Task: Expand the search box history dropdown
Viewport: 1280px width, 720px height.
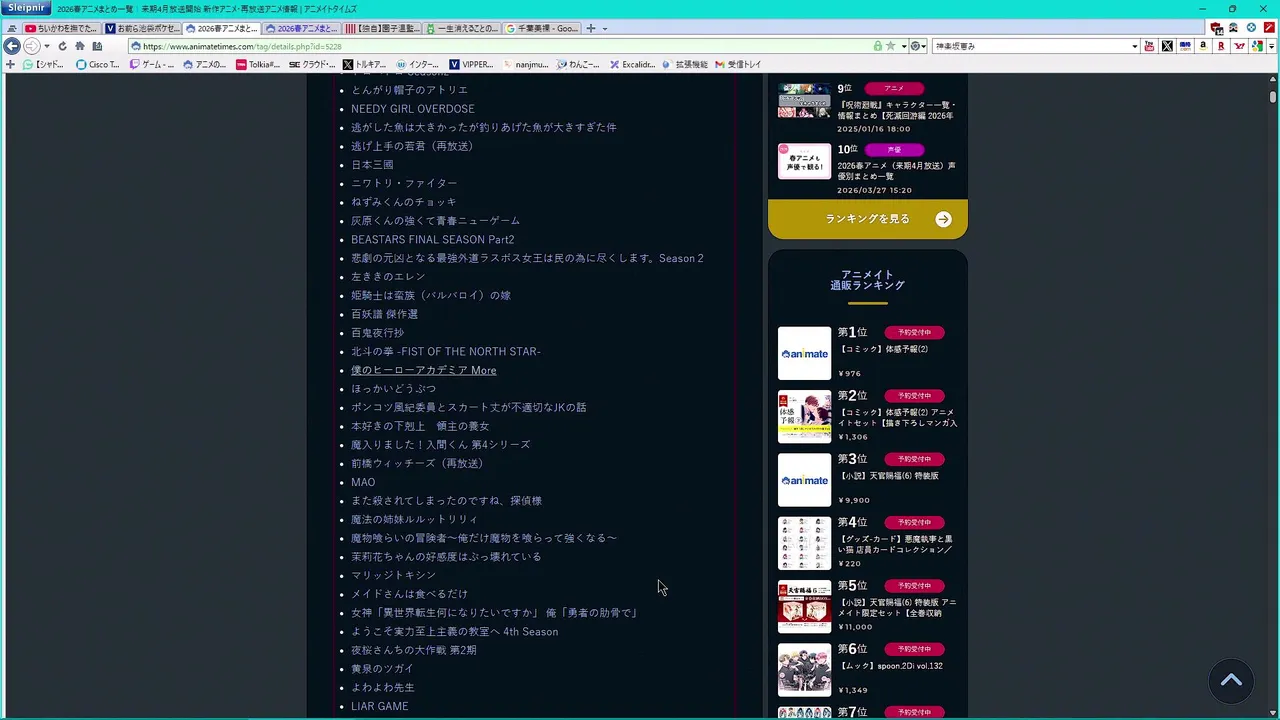Action: 1135,46
